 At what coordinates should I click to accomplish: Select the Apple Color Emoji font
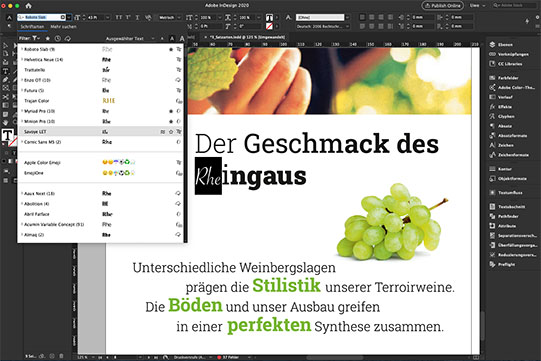coord(100,163)
